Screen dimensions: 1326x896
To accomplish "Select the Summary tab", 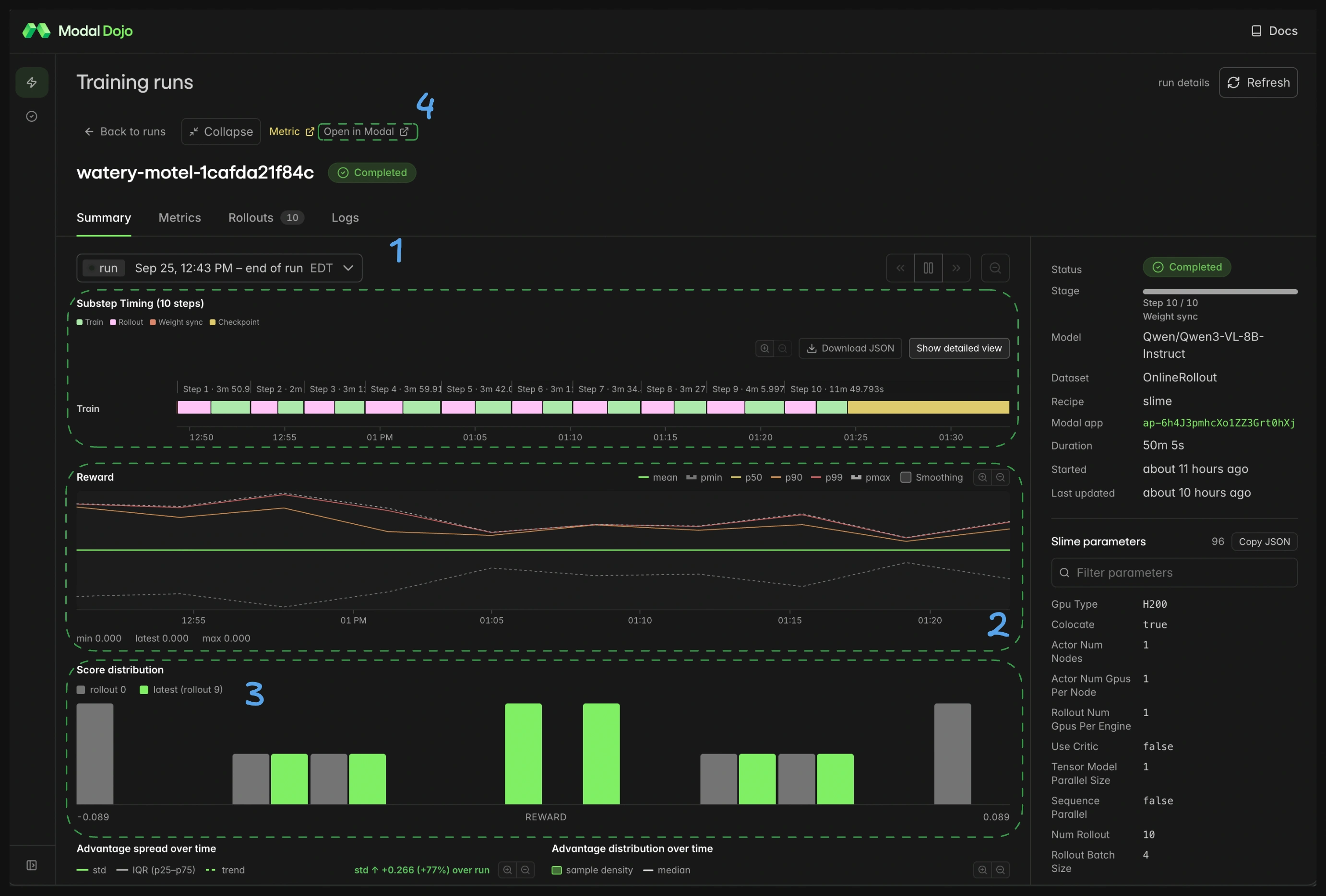I will [x=104, y=218].
